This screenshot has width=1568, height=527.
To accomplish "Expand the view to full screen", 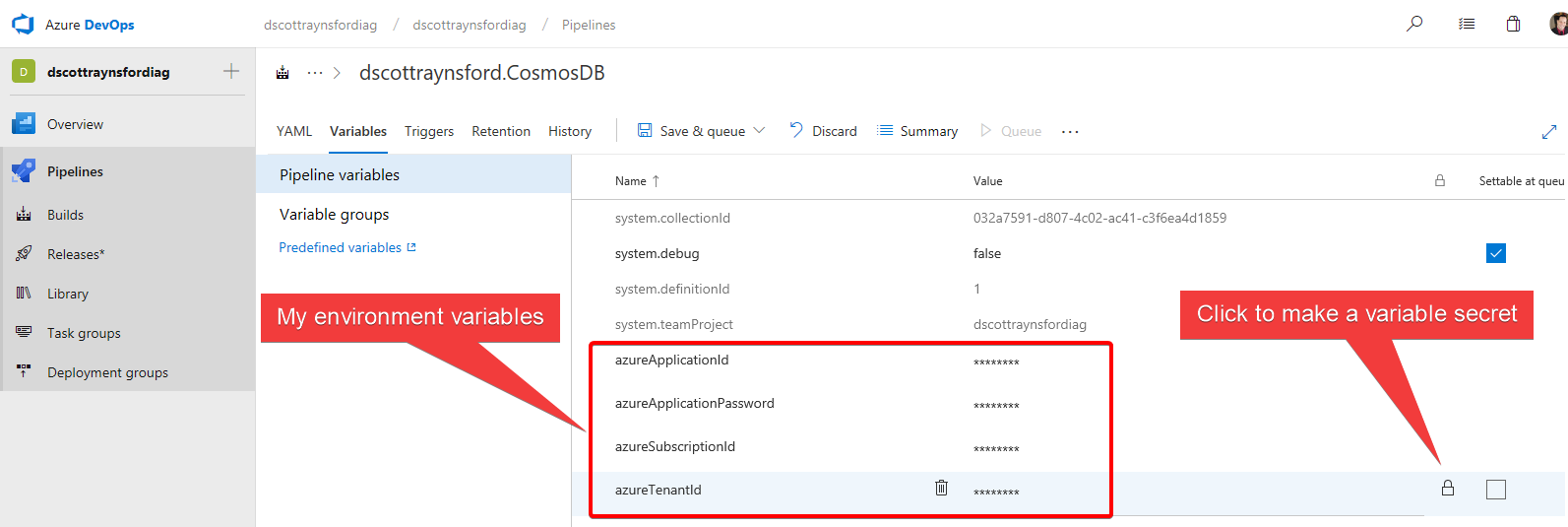I will tap(1548, 132).
